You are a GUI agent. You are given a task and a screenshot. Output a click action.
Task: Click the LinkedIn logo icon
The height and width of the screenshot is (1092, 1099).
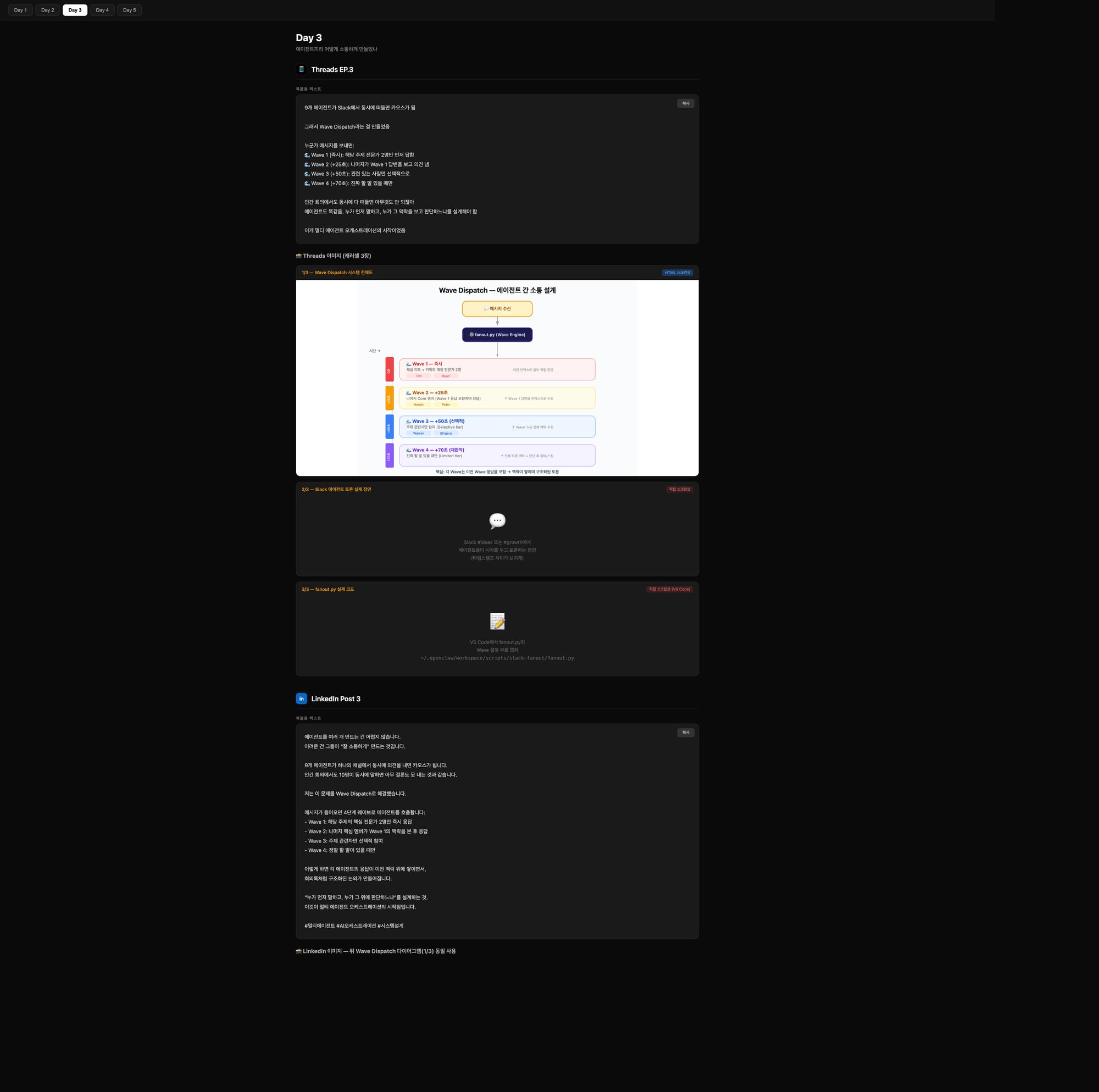pyautogui.click(x=302, y=698)
